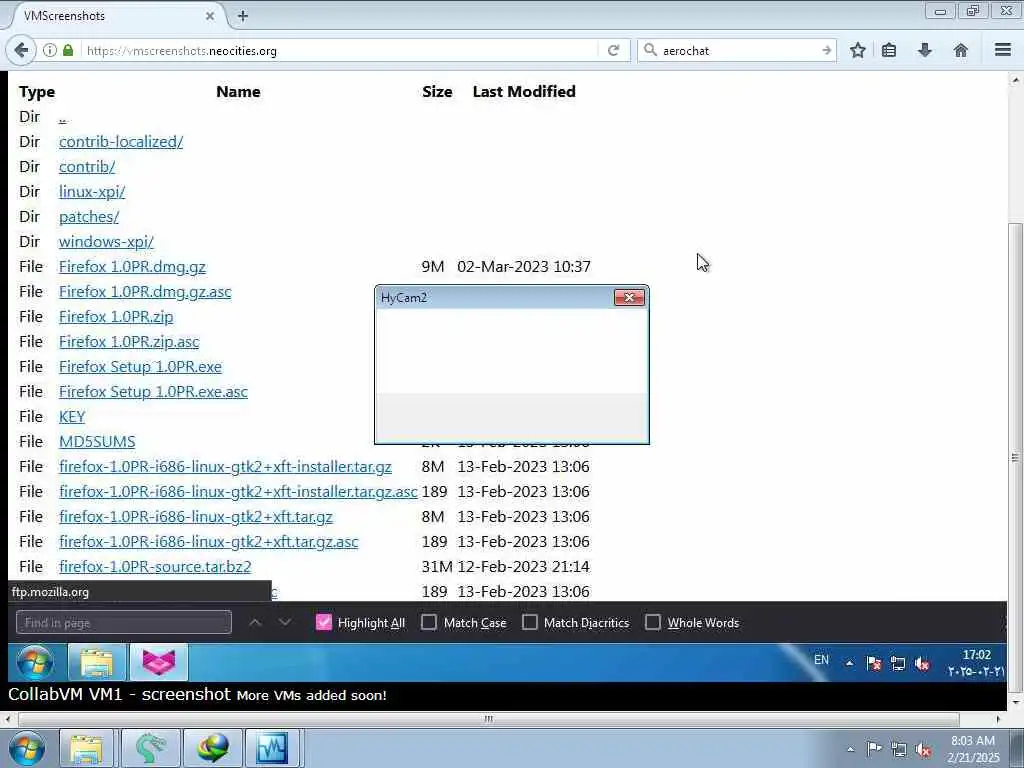
Task: Open the downloads arrow icon
Action: (925, 50)
